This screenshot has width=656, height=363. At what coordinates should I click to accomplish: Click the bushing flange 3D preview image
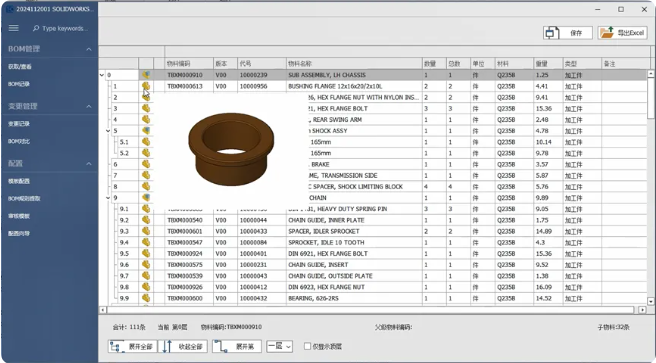(231, 148)
